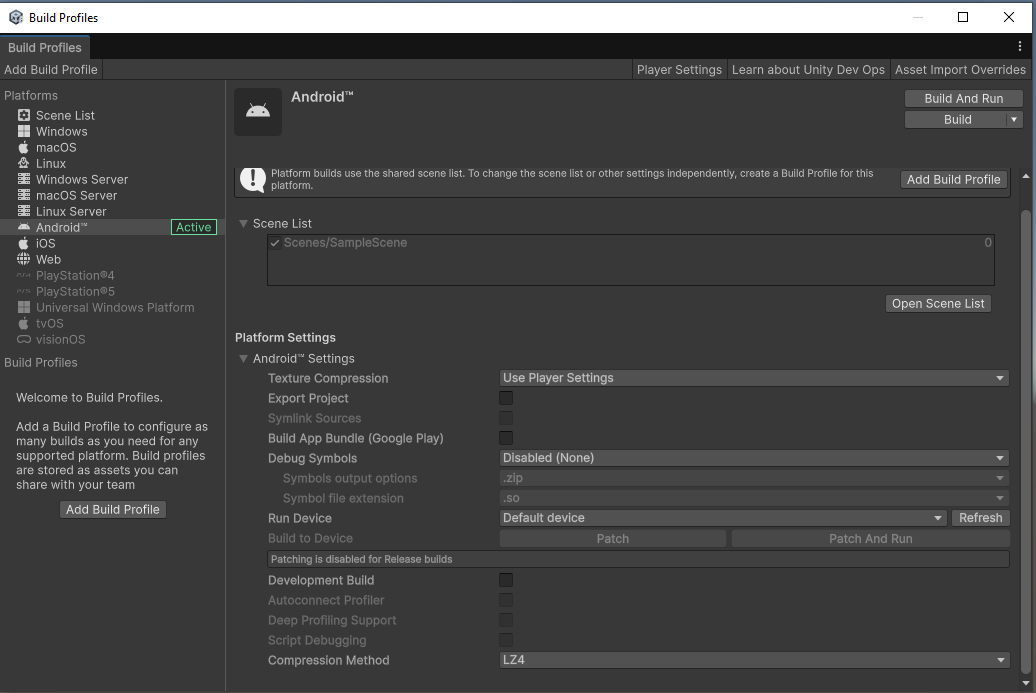This screenshot has width=1036, height=693.
Task: Open the Compression Method dropdown
Action: tap(754, 660)
